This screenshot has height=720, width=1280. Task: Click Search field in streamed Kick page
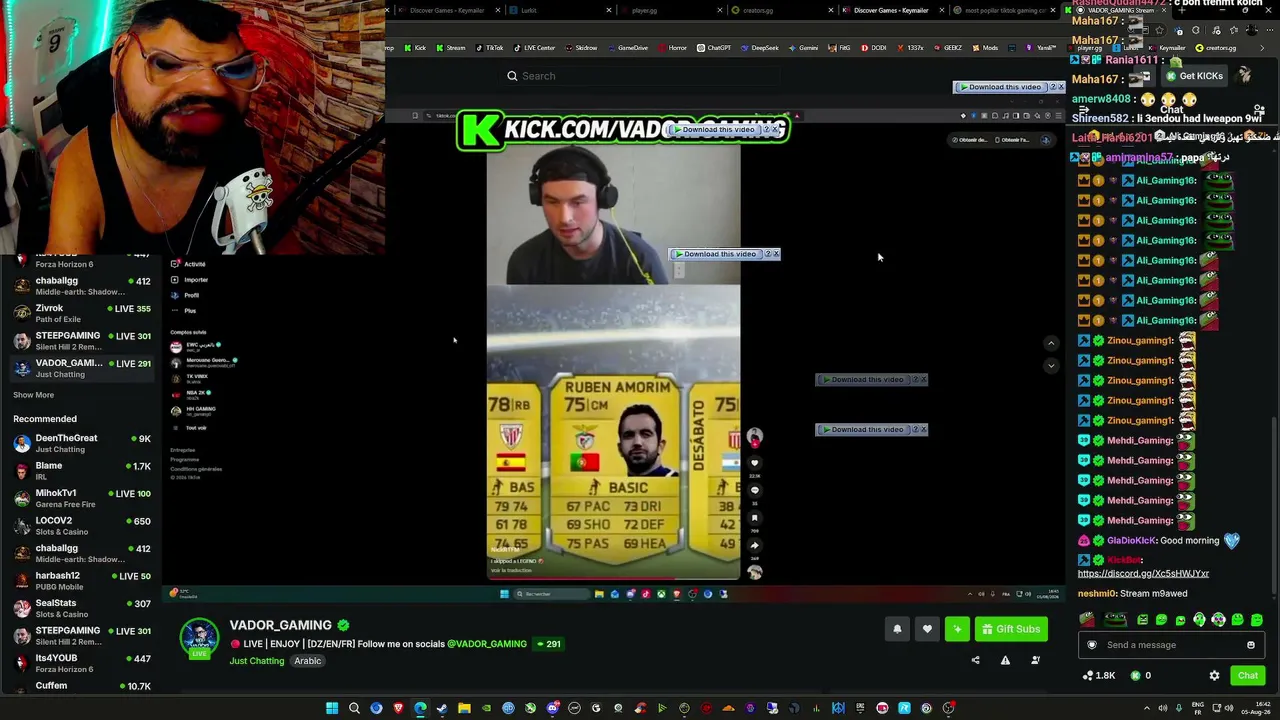640,76
